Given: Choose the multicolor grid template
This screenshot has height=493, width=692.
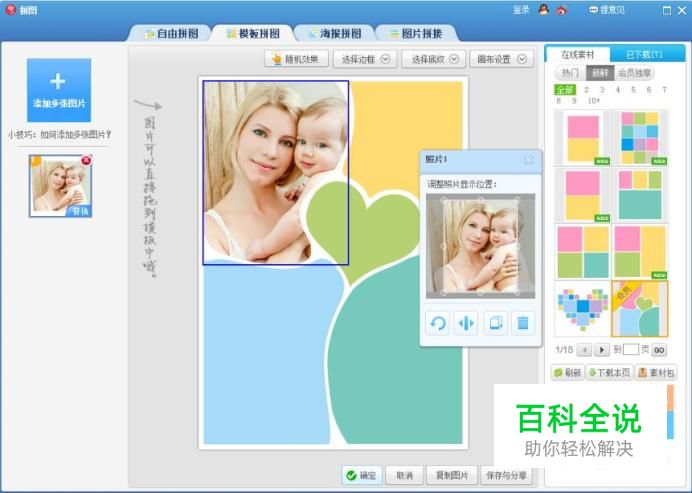Looking at the screenshot, I should coord(640,138).
